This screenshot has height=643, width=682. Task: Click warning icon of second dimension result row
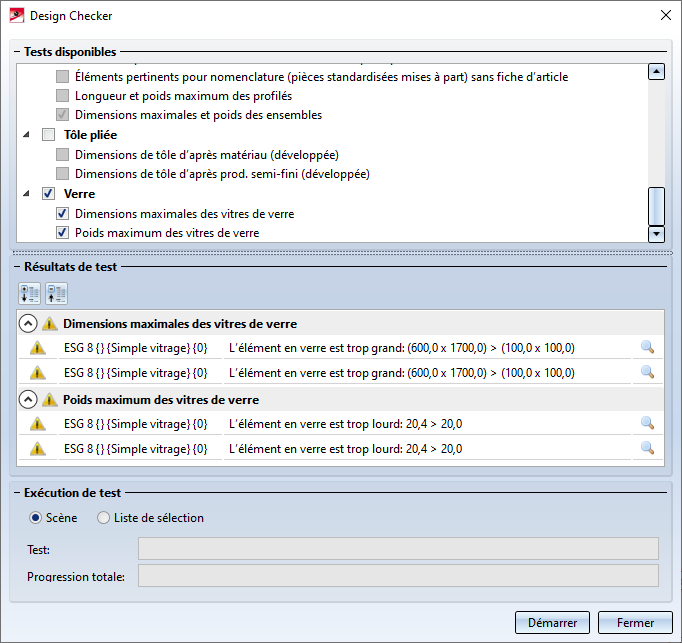(38, 373)
